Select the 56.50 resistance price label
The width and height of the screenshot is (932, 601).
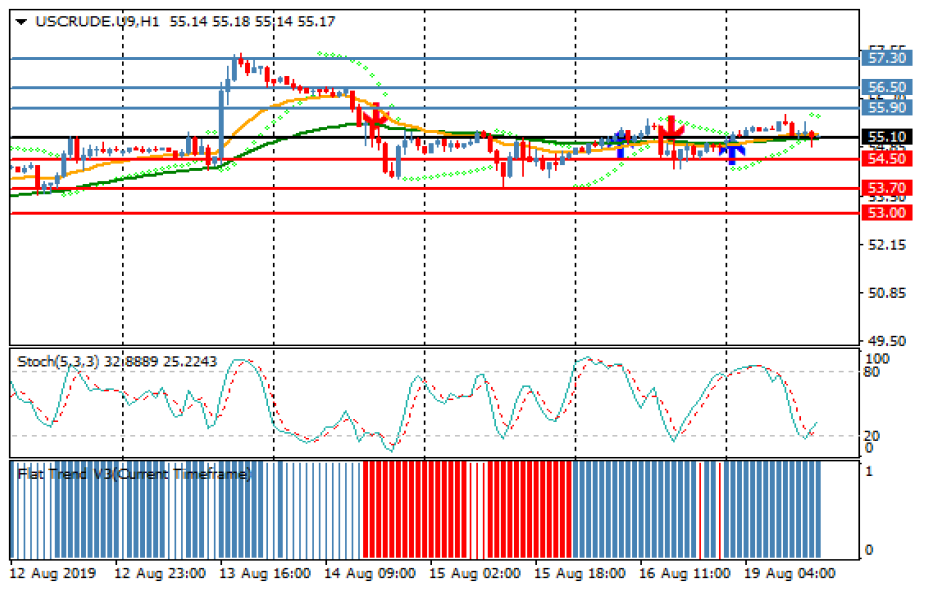(887, 88)
